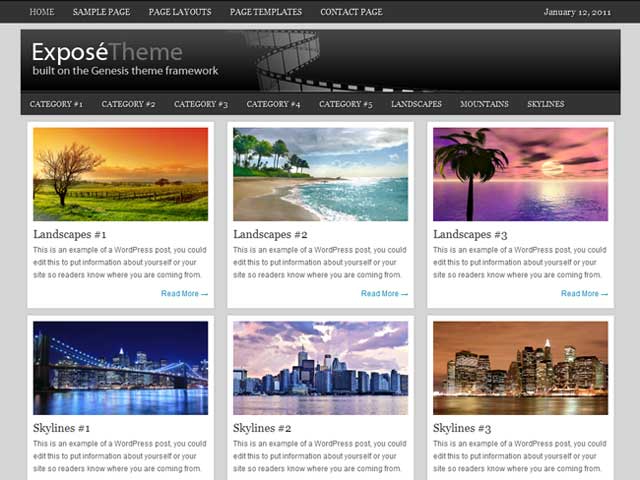Click the Skylines #3 excerpt text

(x=520, y=456)
